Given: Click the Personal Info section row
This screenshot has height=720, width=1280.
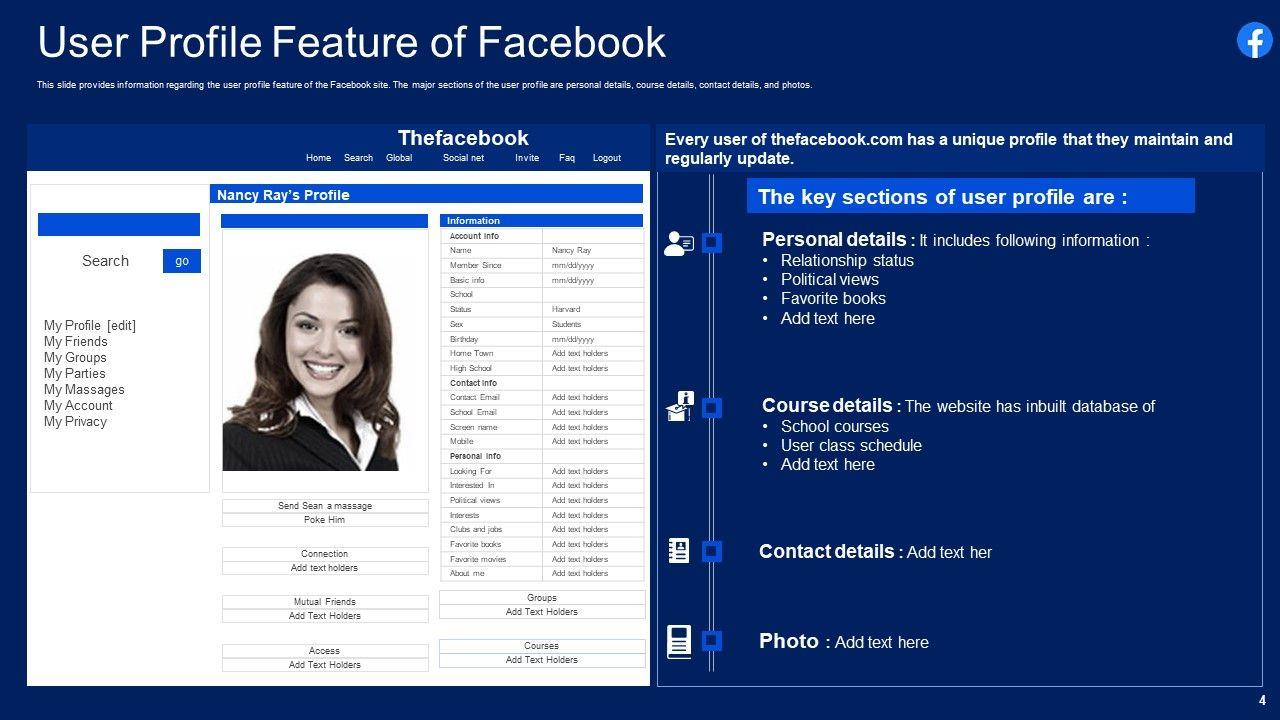Looking at the screenshot, I should (542, 456).
